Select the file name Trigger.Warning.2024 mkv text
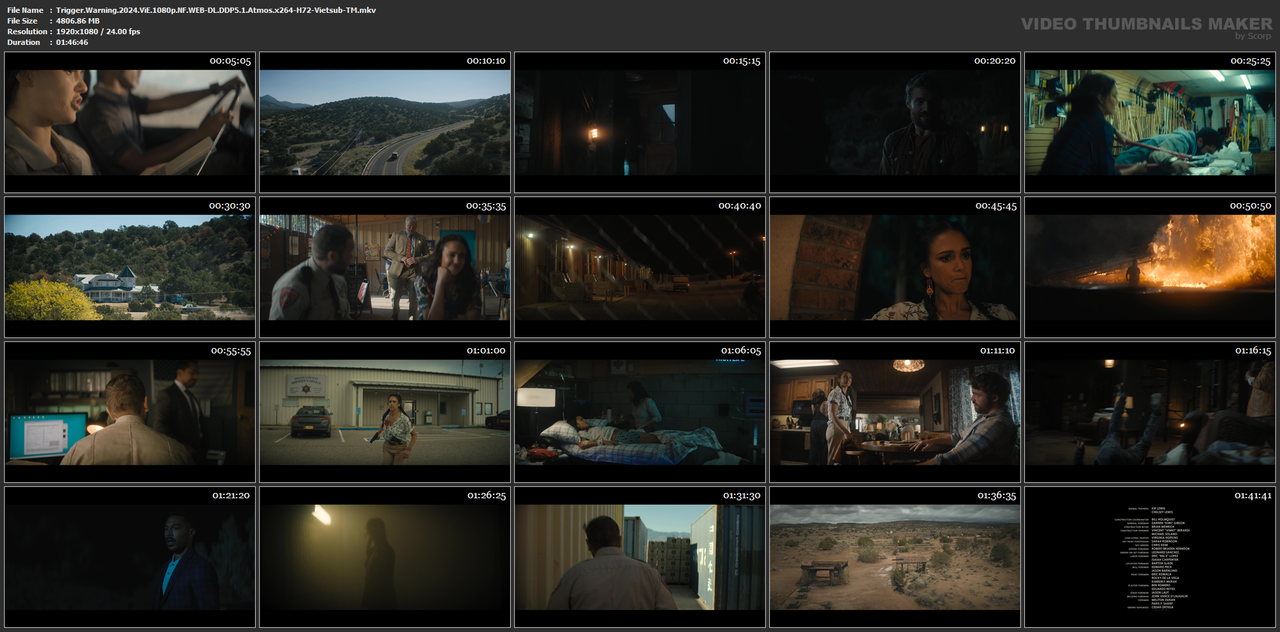Screen dimensions: 1280x632 [216, 9]
